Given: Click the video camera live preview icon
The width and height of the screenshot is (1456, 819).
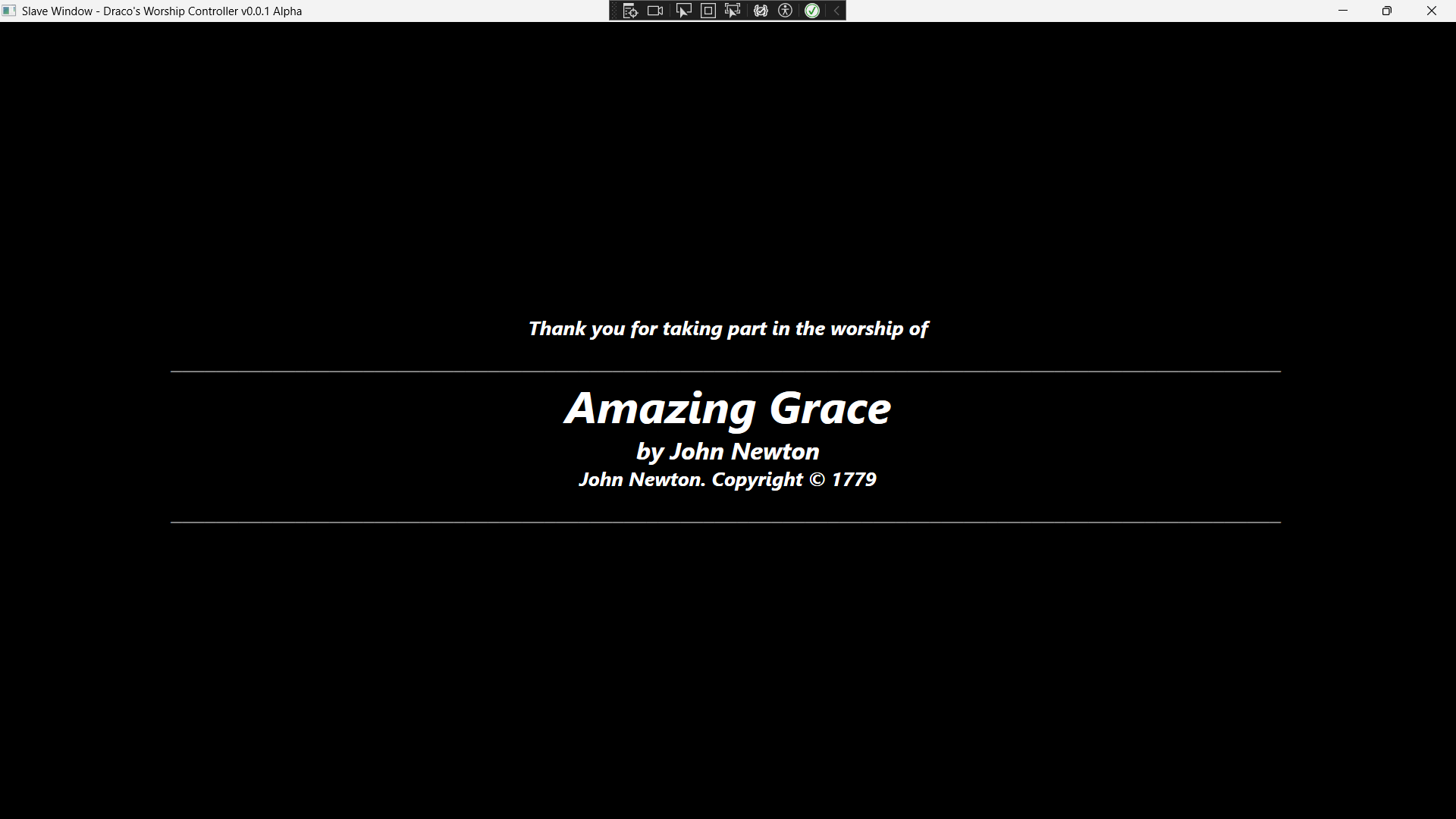Looking at the screenshot, I should (x=656, y=11).
